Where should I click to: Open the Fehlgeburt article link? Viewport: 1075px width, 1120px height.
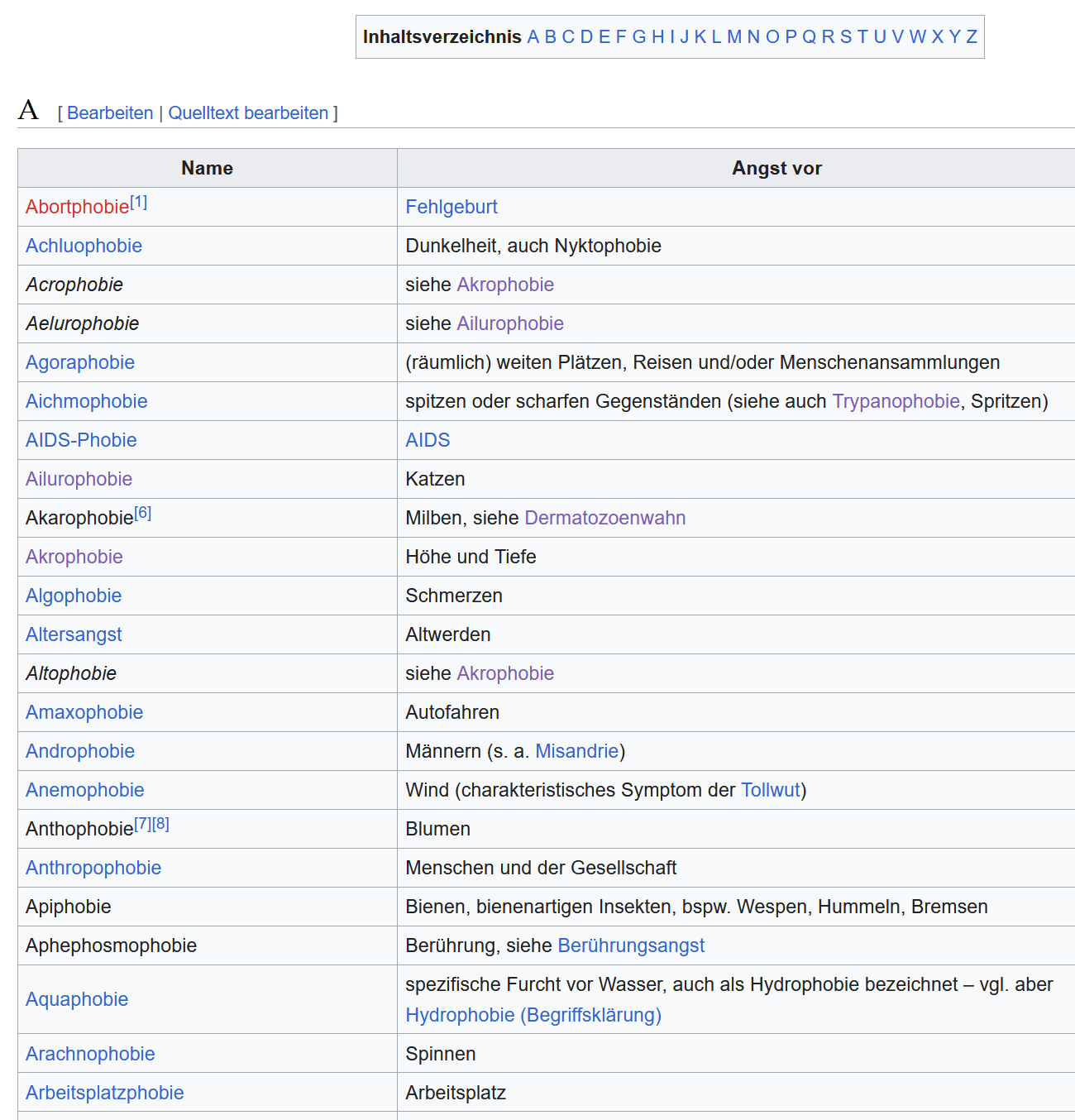451,208
